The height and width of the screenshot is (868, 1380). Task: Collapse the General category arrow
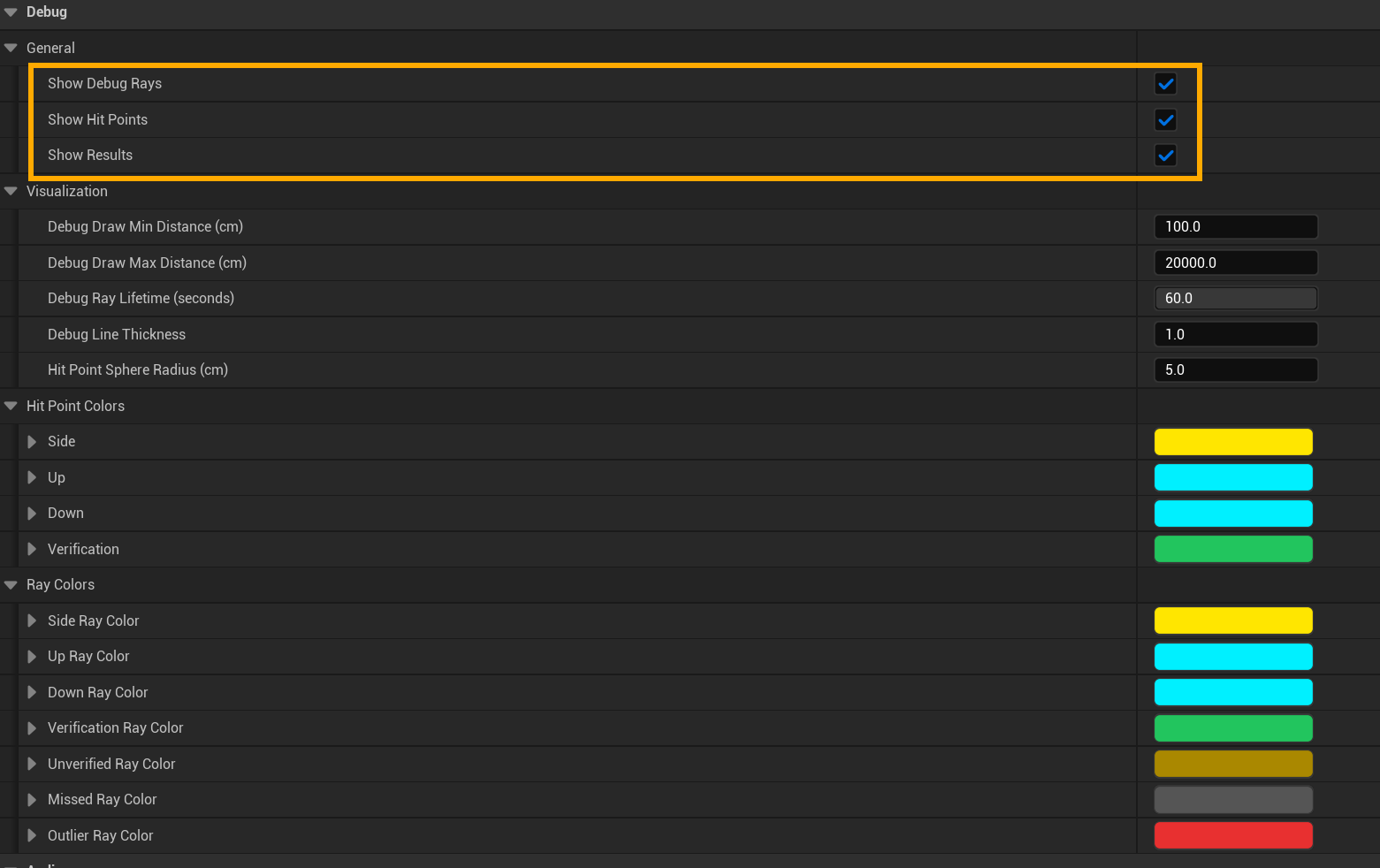11,48
